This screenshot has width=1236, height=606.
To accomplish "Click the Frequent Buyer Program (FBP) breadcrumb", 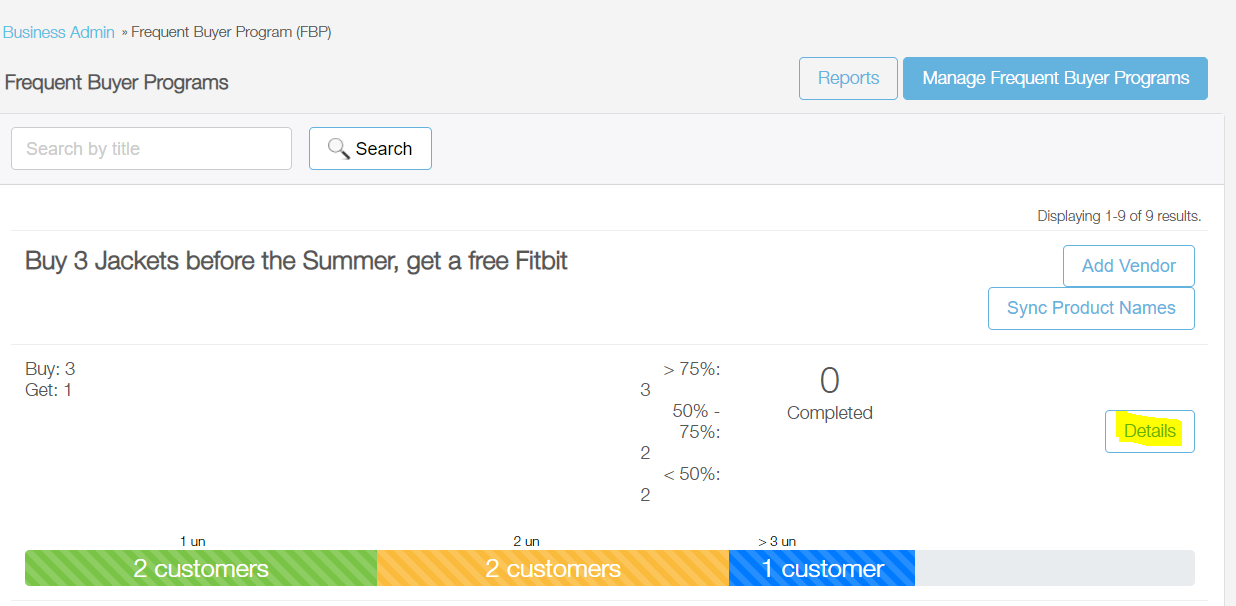I will [231, 32].
